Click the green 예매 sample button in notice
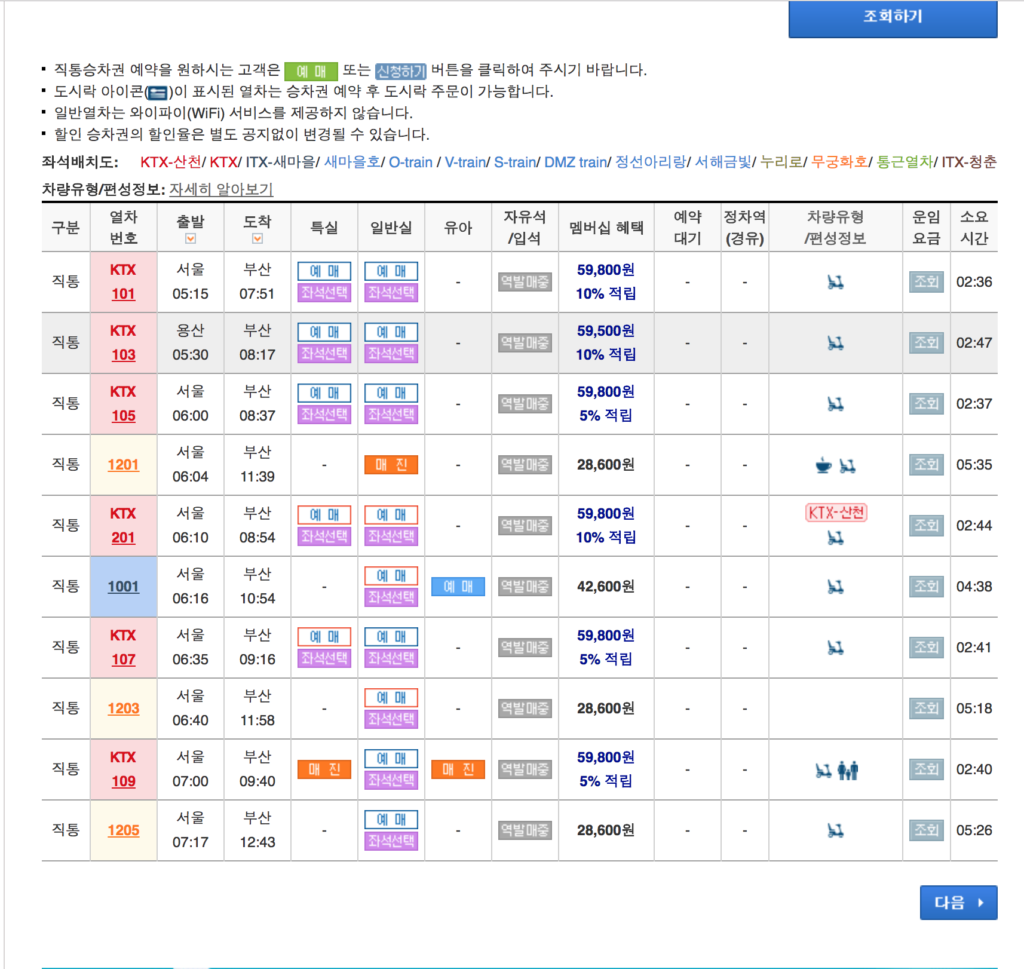The width and height of the screenshot is (1024, 969). click(x=311, y=71)
